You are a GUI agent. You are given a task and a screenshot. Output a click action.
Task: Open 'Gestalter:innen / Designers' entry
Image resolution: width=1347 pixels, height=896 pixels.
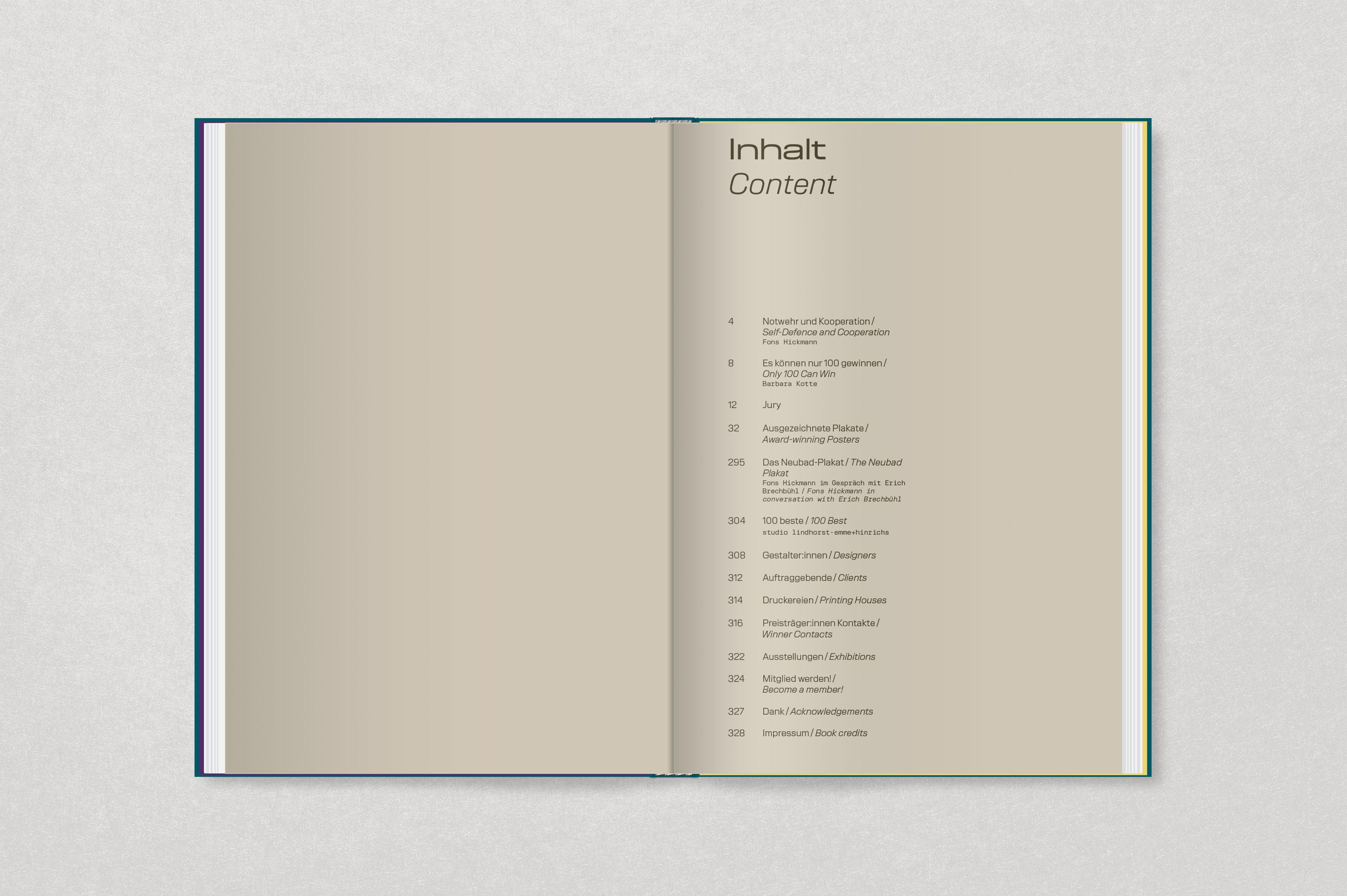819,555
